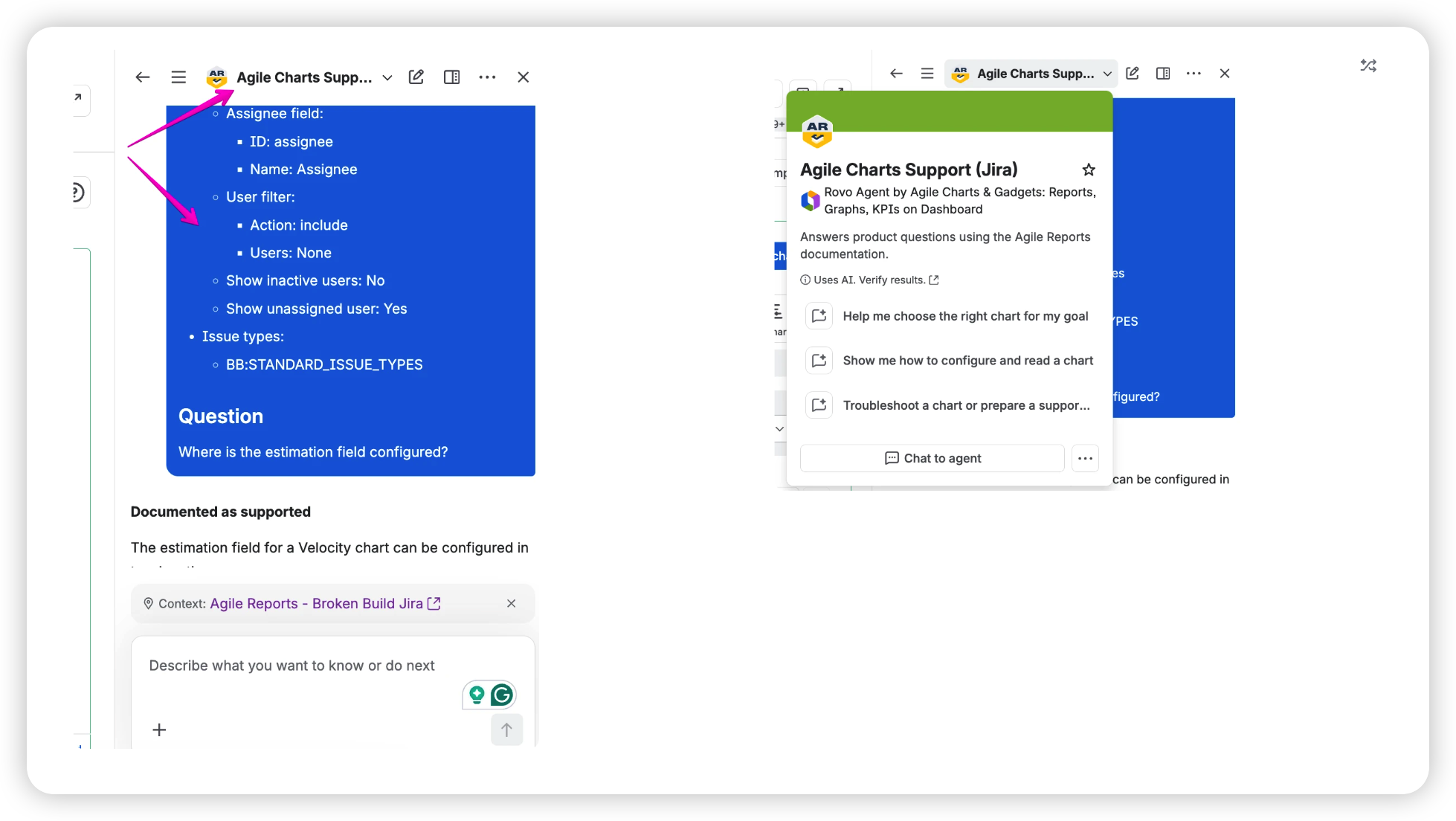Select Help me choose the right chart prompt
The image size is (1456, 821).
(x=950, y=316)
